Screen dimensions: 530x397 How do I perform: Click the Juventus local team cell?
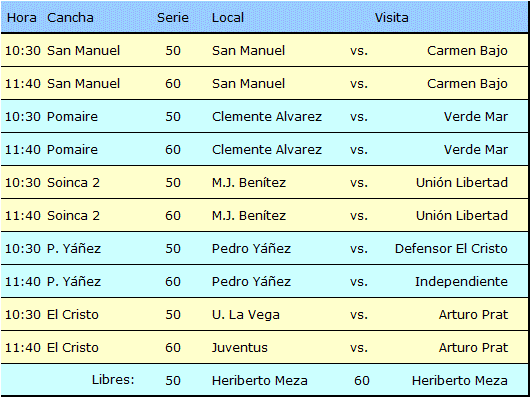(240, 348)
